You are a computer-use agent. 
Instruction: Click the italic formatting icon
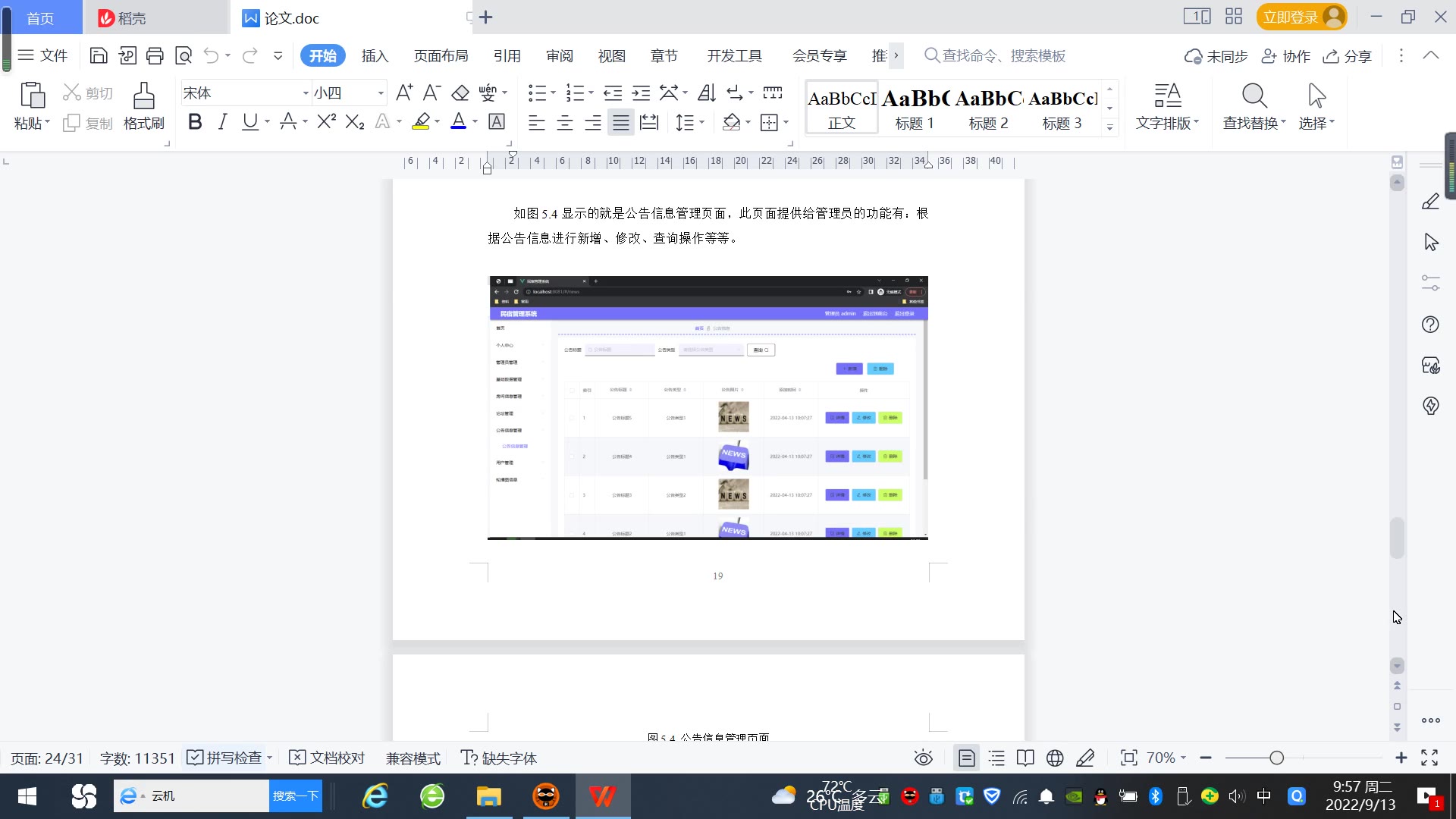point(222,122)
